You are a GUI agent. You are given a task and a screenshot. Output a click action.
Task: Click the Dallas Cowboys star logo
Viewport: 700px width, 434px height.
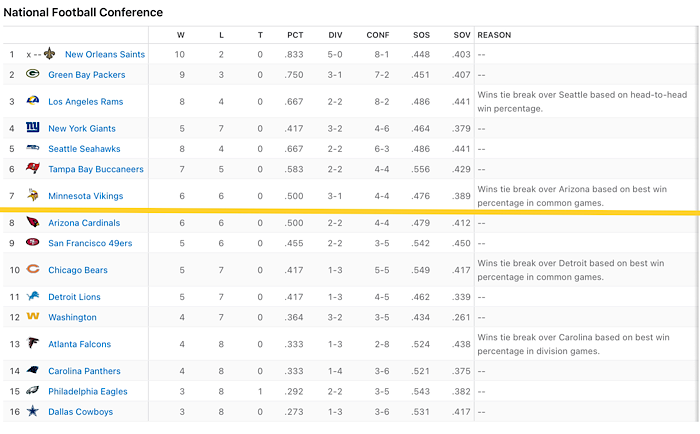(33, 411)
